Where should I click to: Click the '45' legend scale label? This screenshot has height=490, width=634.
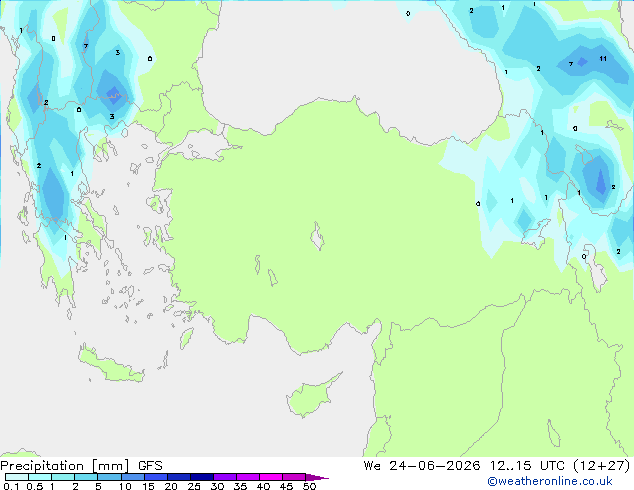pyautogui.click(x=286, y=486)
